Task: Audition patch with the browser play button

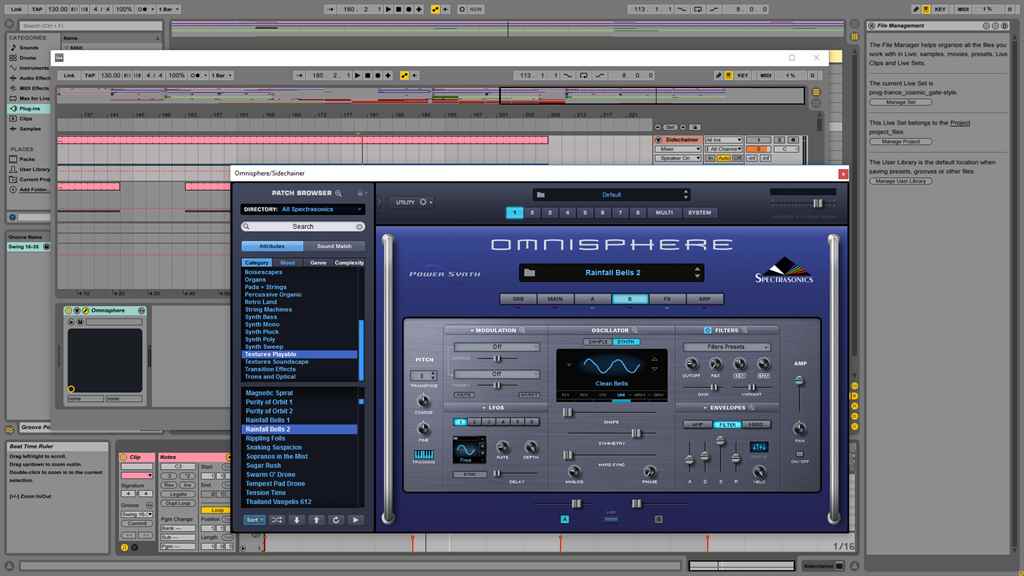Action: point(355,520)
